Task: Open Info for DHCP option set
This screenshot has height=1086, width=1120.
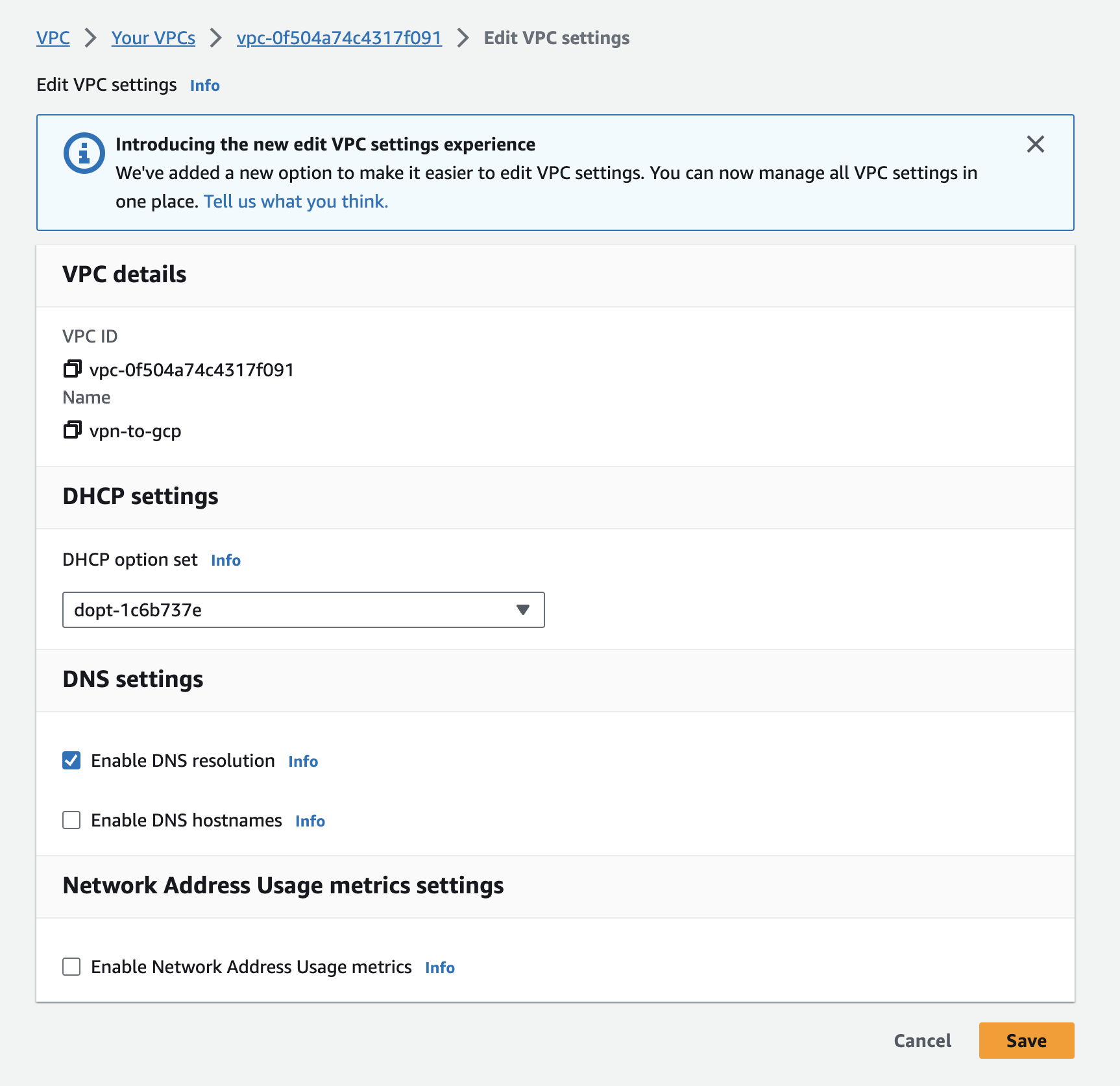Action: click(225, 560)
